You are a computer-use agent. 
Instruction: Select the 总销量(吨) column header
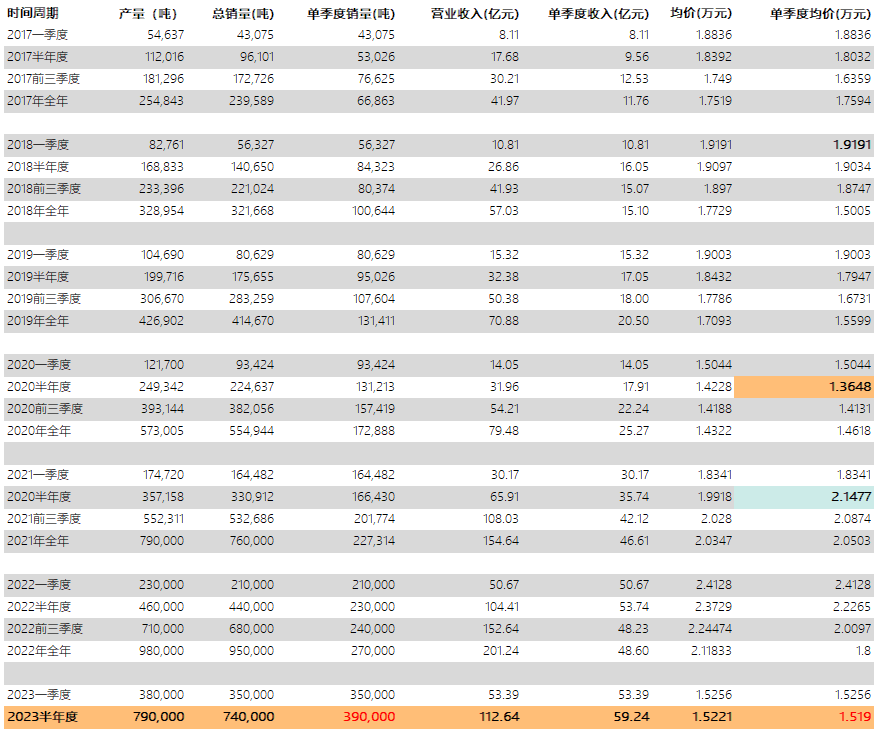[243, 13]
